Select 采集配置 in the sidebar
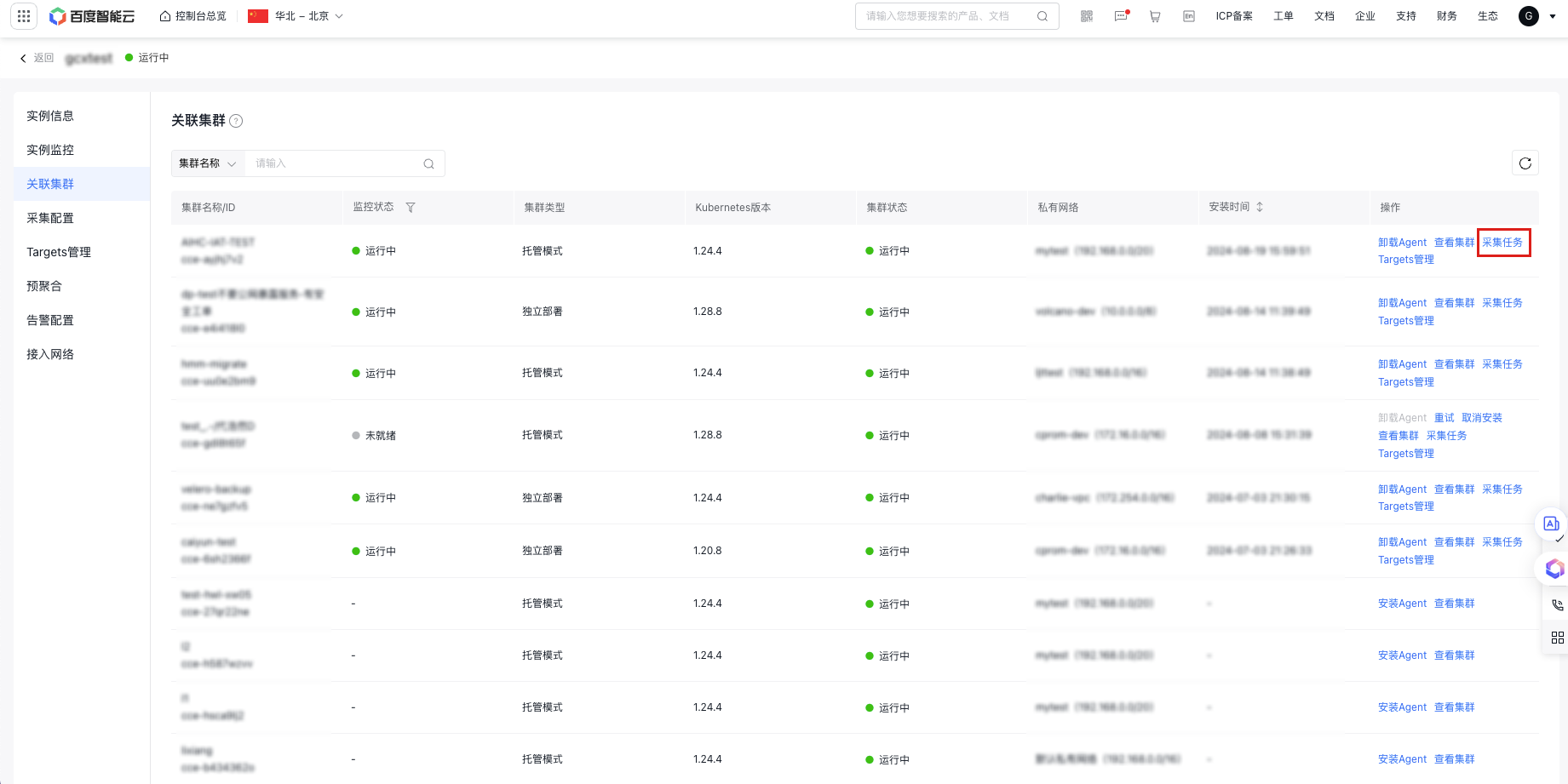 82,218
